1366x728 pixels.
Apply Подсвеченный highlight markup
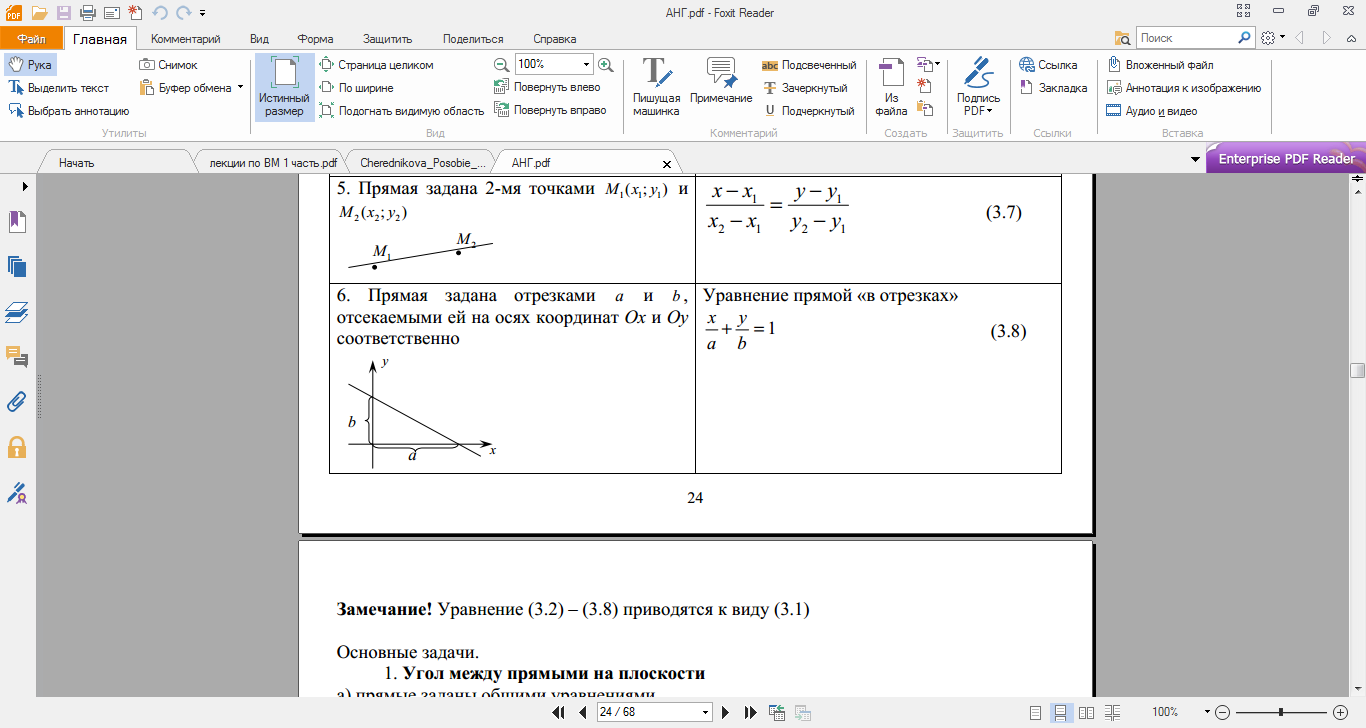[809, 65]
